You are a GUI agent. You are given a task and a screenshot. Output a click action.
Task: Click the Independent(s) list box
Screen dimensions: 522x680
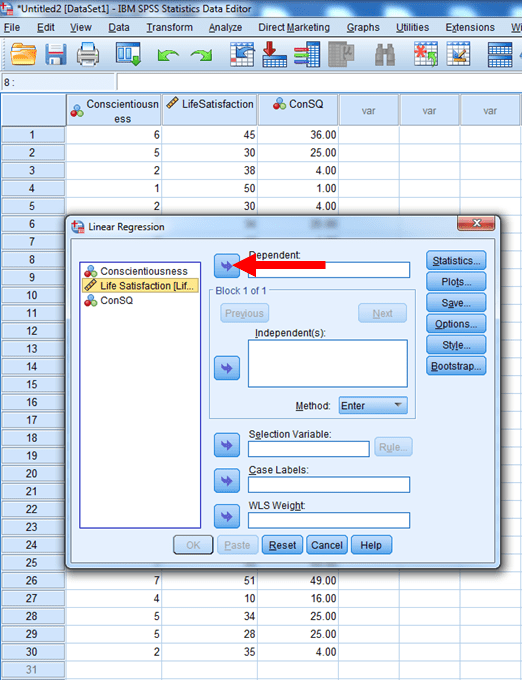pyautogui.click(x=328, y=363)
